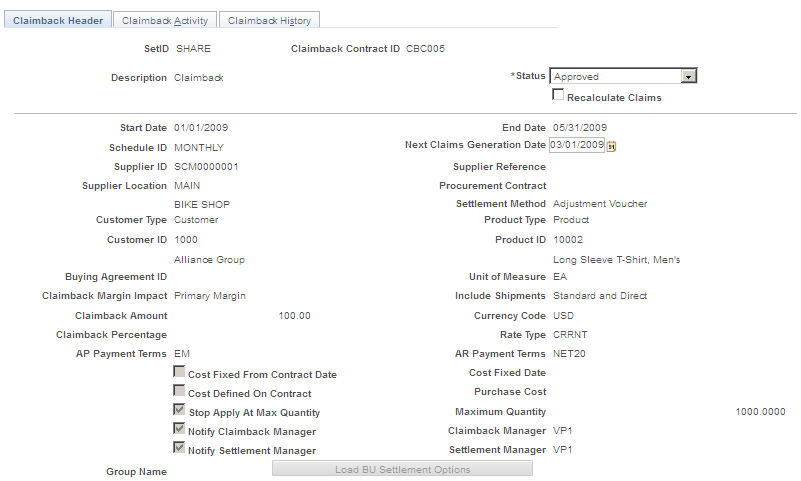Click the Description value Claimback
801x481 pixels.
point(199,78)
